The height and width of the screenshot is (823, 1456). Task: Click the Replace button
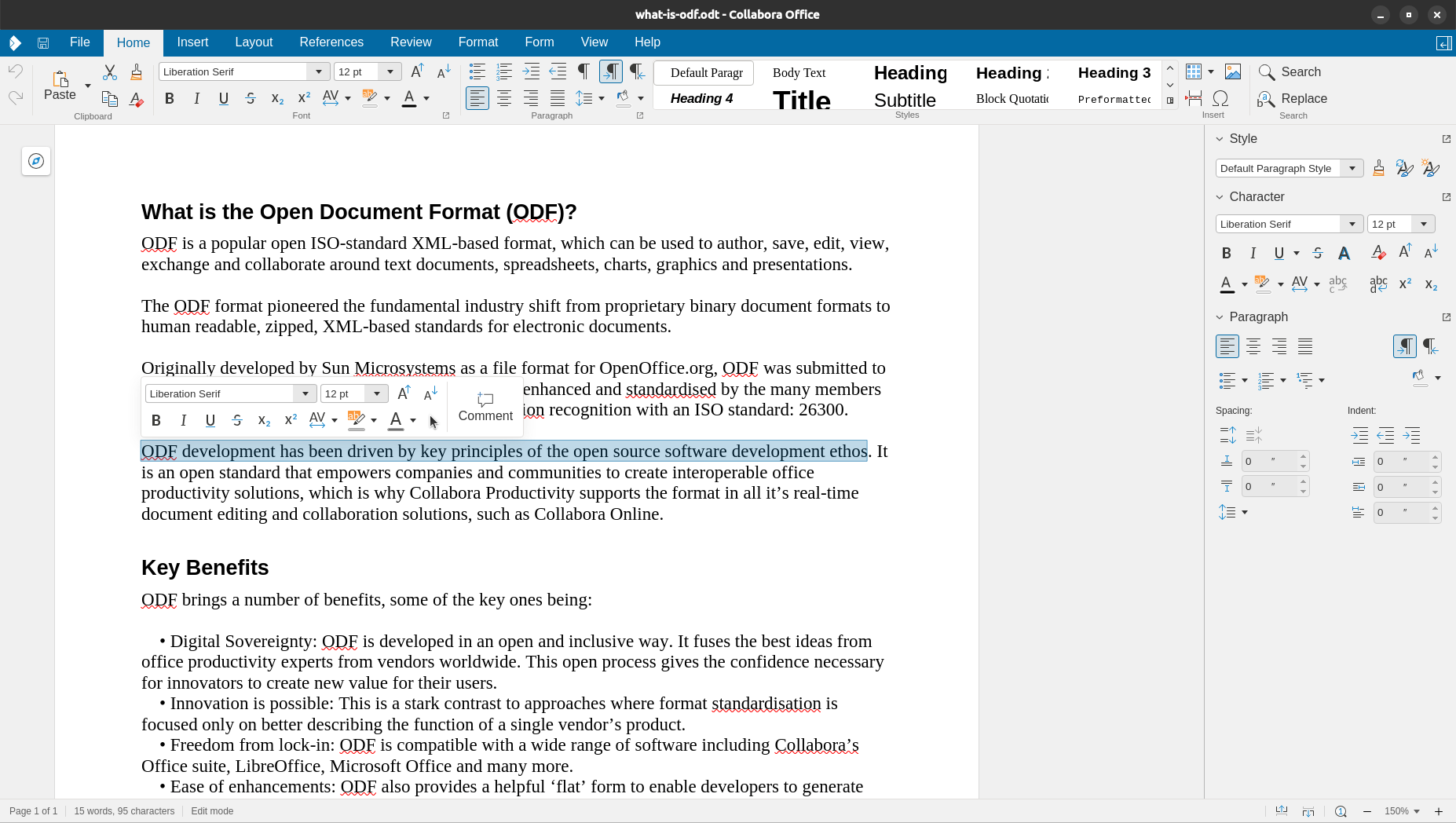(x=1293, y=98)
